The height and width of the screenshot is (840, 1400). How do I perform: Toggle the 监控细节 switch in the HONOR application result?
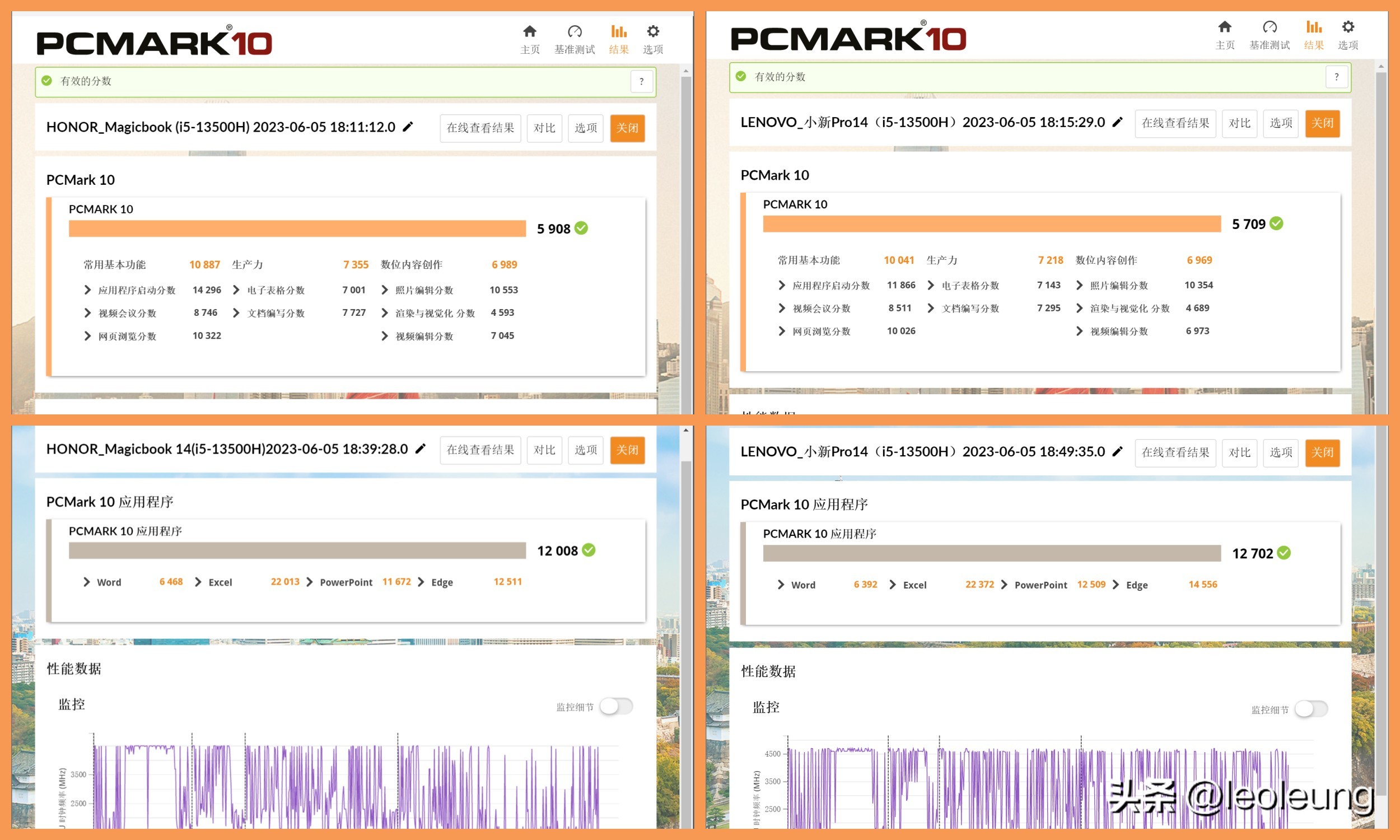pos(616,706)
